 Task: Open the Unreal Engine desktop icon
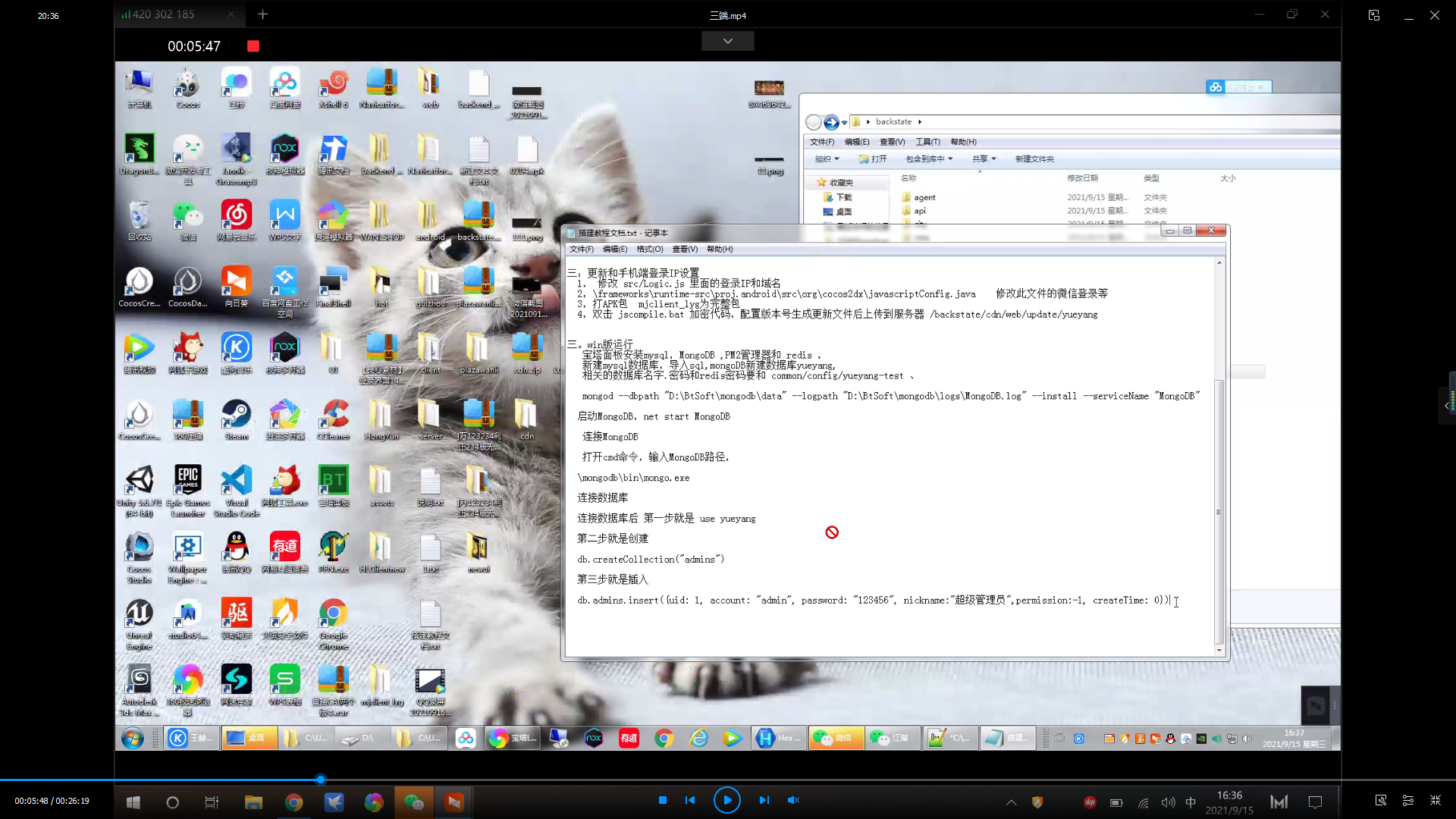[x=140, y=624]
